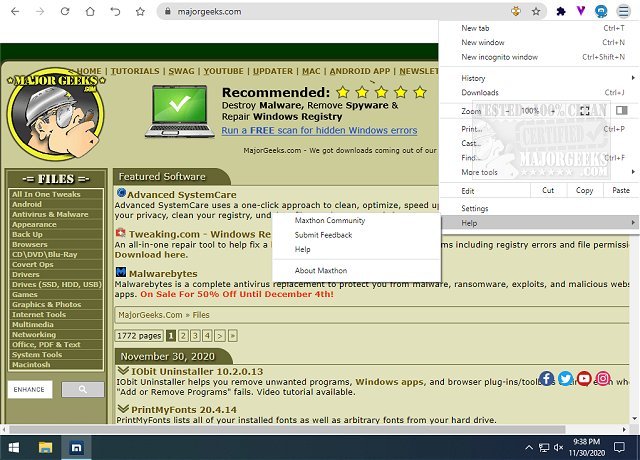640x460 pixels.
Task: Click Cut in Edit row
Action: pos(548,190)
